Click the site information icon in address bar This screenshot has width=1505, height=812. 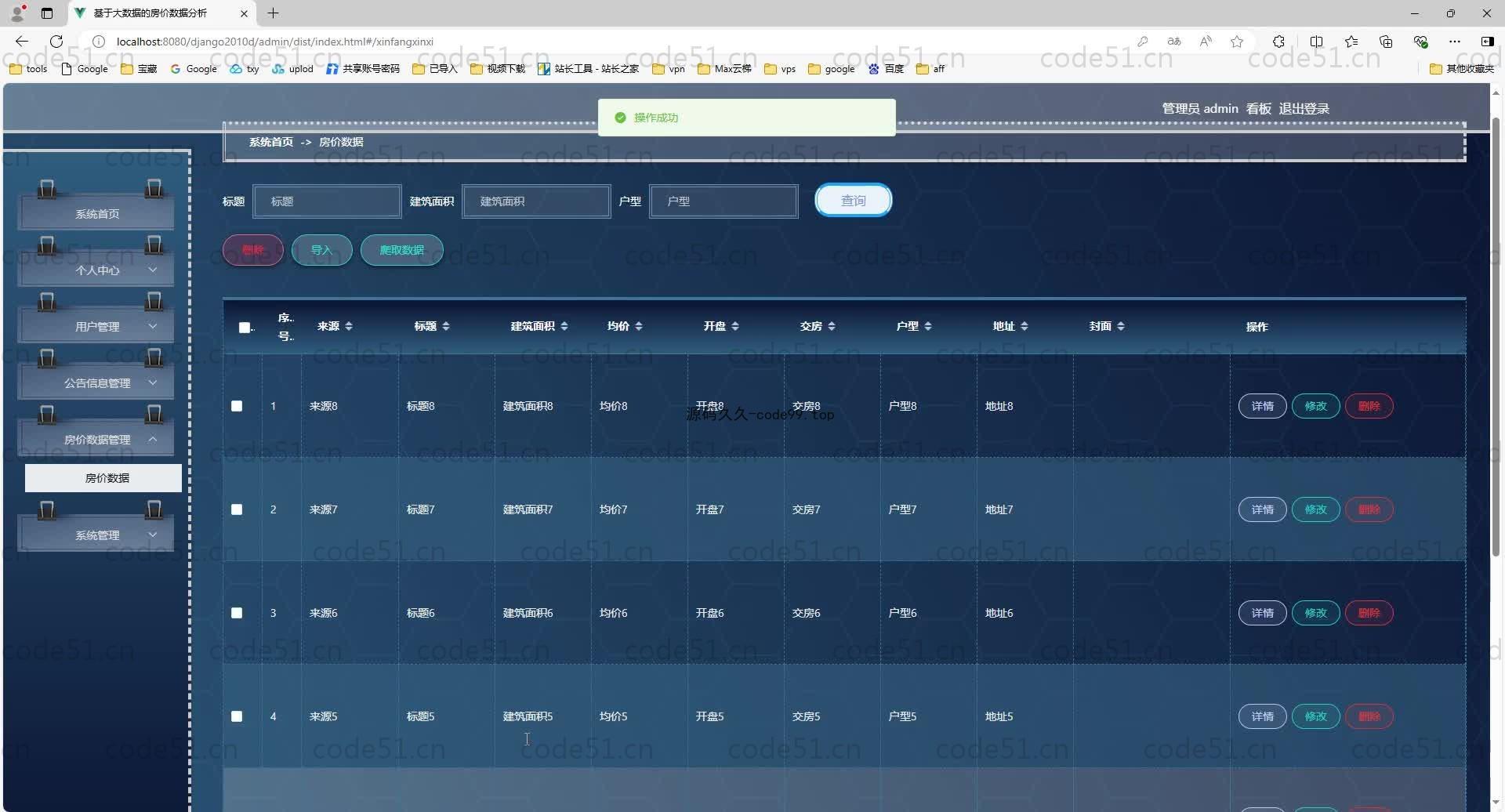pyautogui.click(x=98, y=42)
